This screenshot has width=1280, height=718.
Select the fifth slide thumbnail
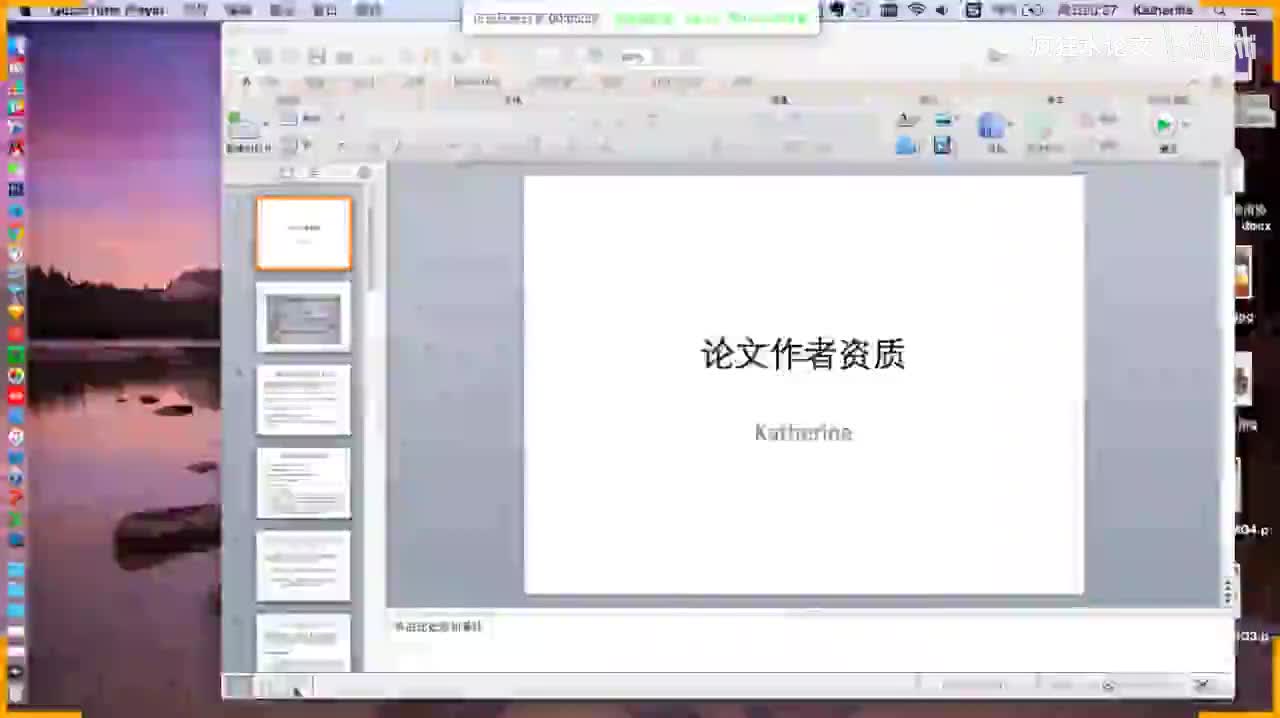pos(304,566)
